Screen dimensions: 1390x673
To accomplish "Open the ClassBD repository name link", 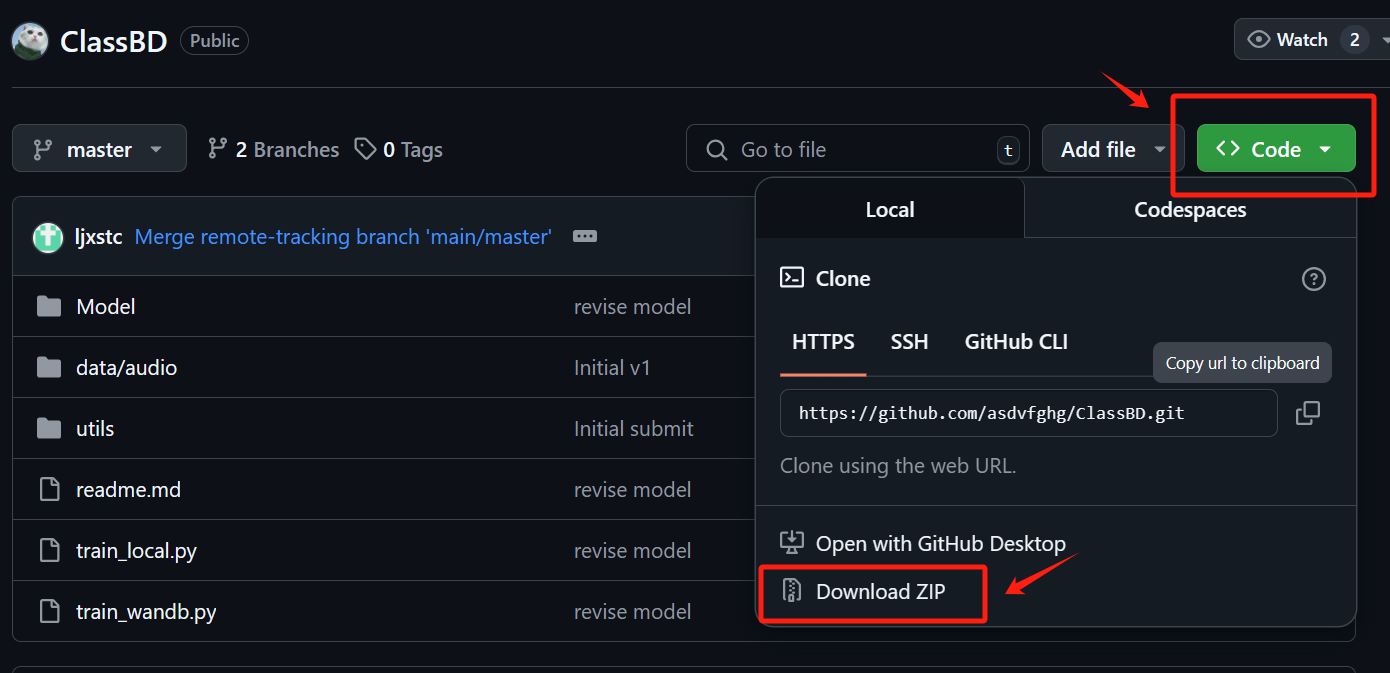I will 113,41.
